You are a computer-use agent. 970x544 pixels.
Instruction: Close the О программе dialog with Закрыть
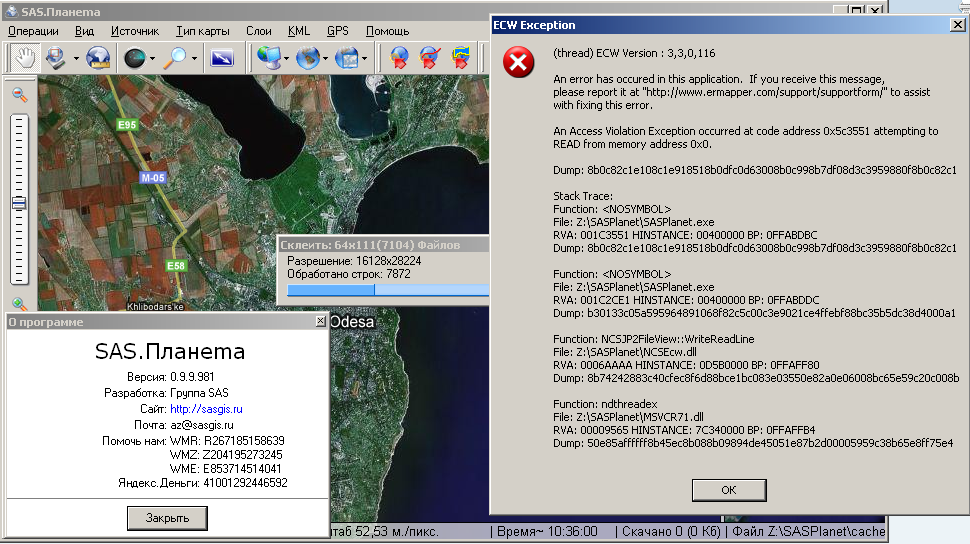(x=167, y=517)
